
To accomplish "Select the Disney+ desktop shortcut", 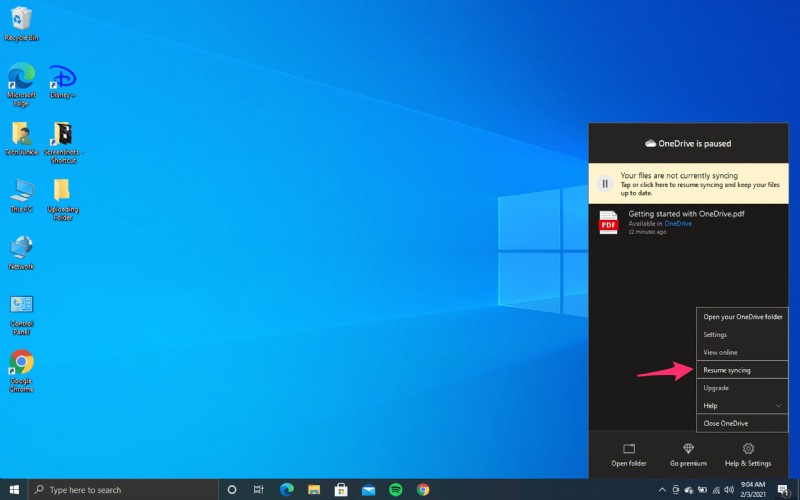I will pos(63,82).
